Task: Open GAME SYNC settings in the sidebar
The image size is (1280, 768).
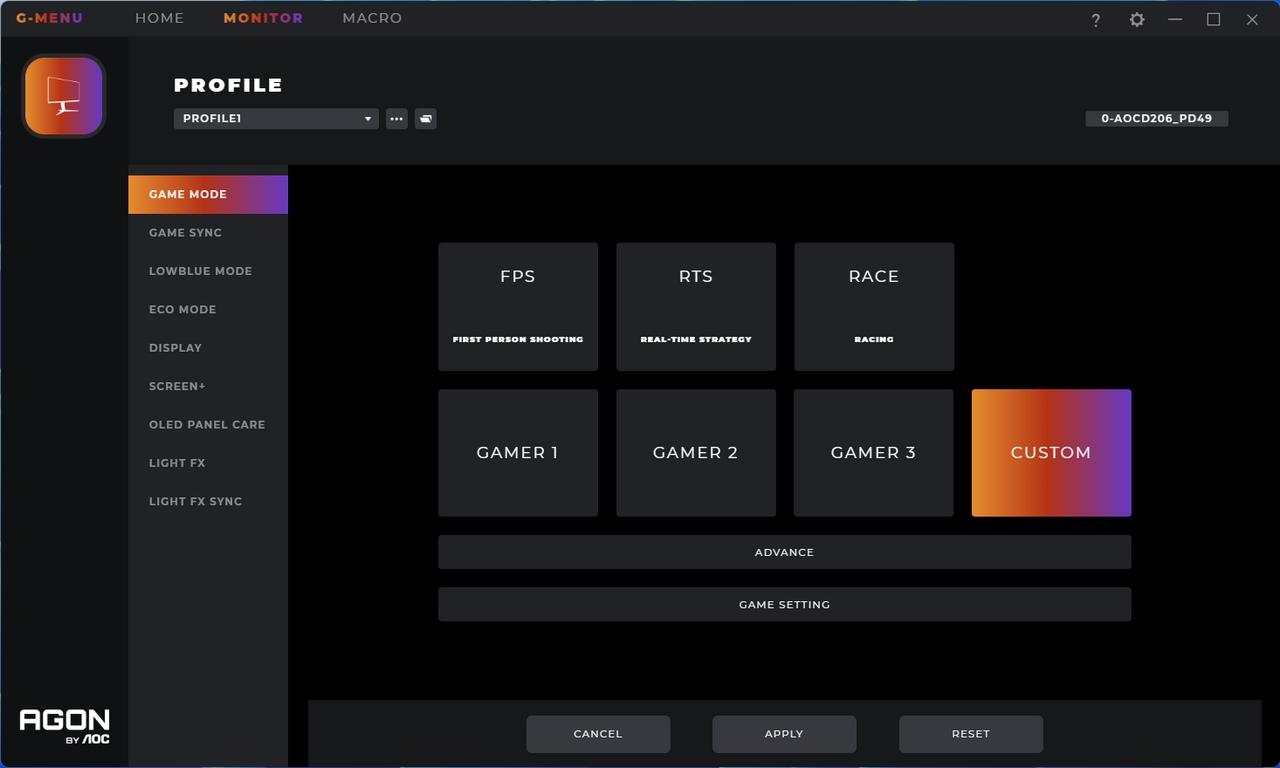Action: pos(208,232)
